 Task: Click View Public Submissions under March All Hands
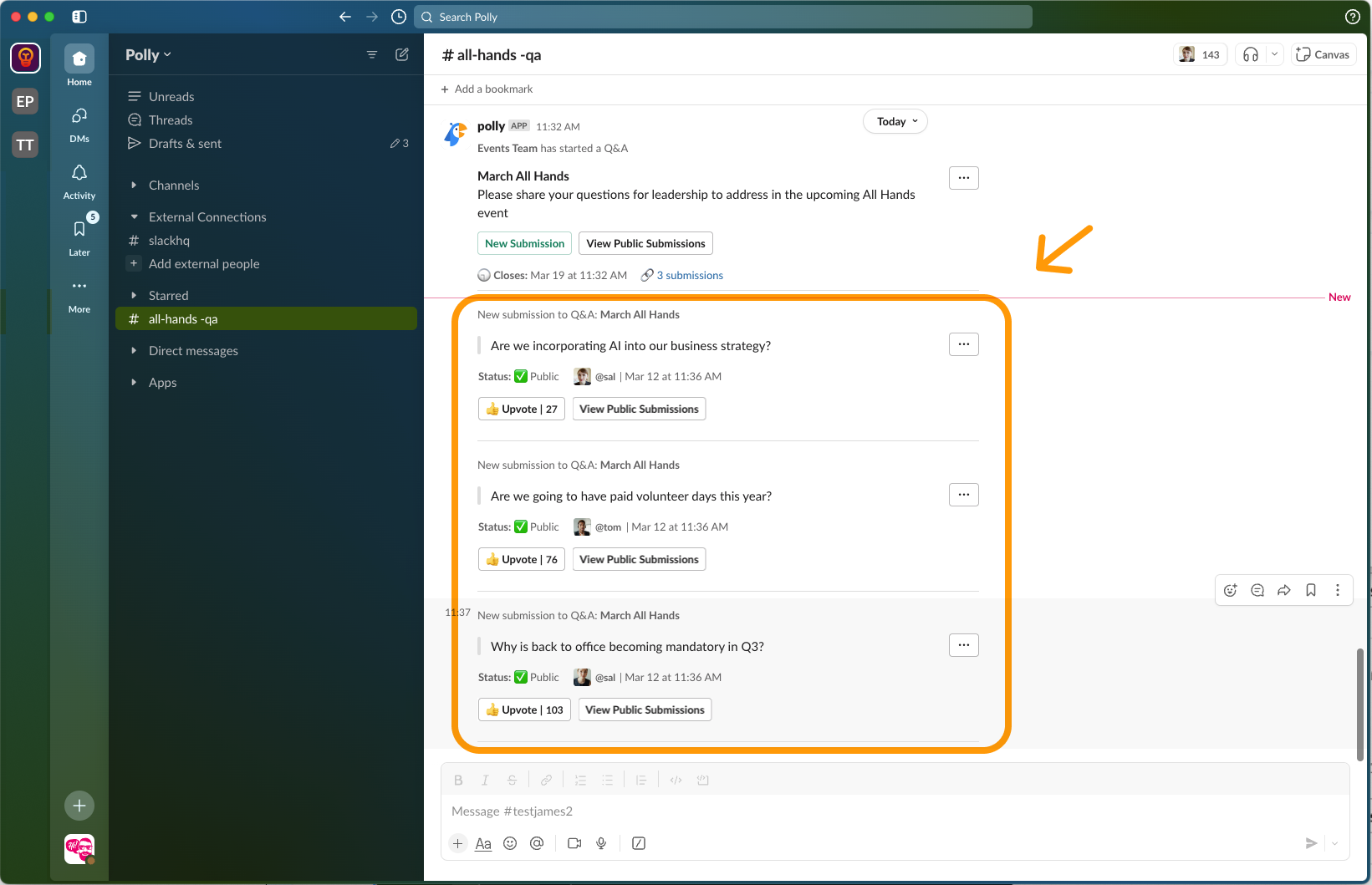(645, 243)
